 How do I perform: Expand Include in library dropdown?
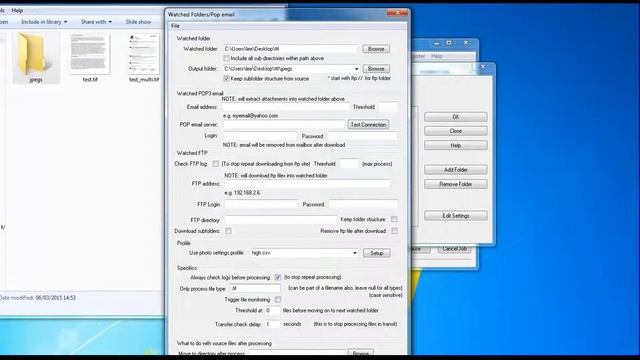(44, 22)
